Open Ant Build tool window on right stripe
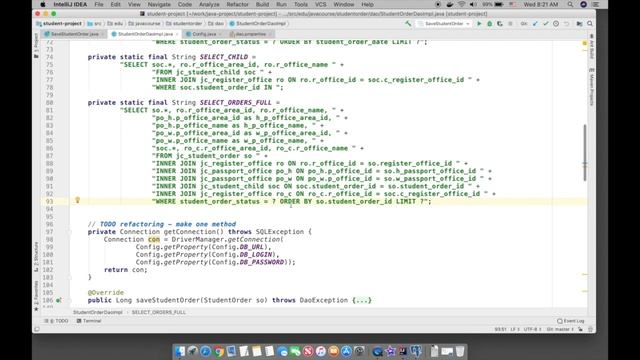The image size is (640, 360). point(591,46)
